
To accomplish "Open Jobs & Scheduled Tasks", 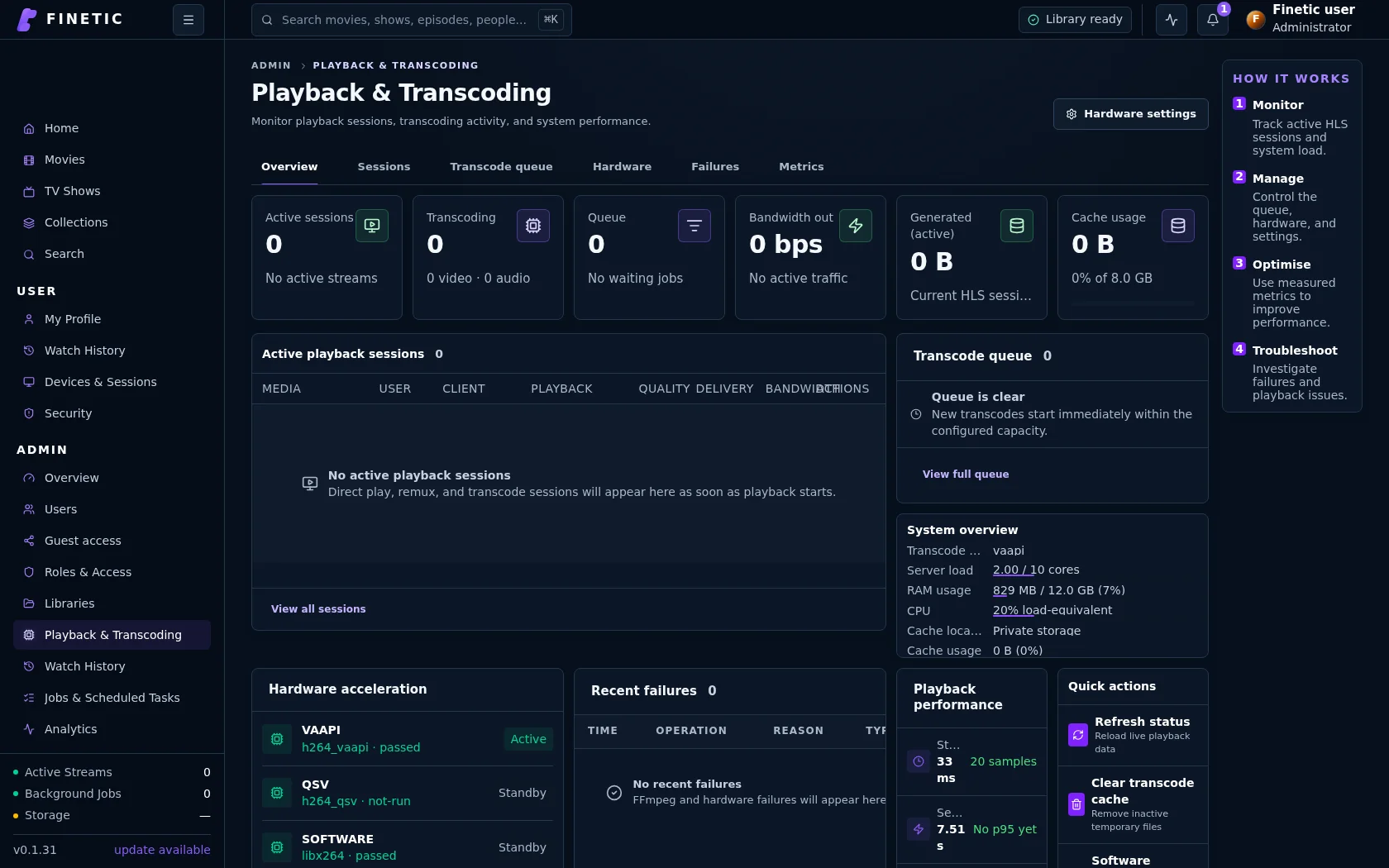I will 112,698.
